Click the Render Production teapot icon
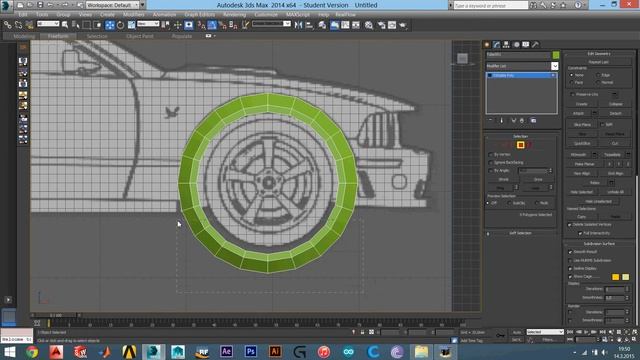This screenshot has height=360, width=640. (403, 25)
